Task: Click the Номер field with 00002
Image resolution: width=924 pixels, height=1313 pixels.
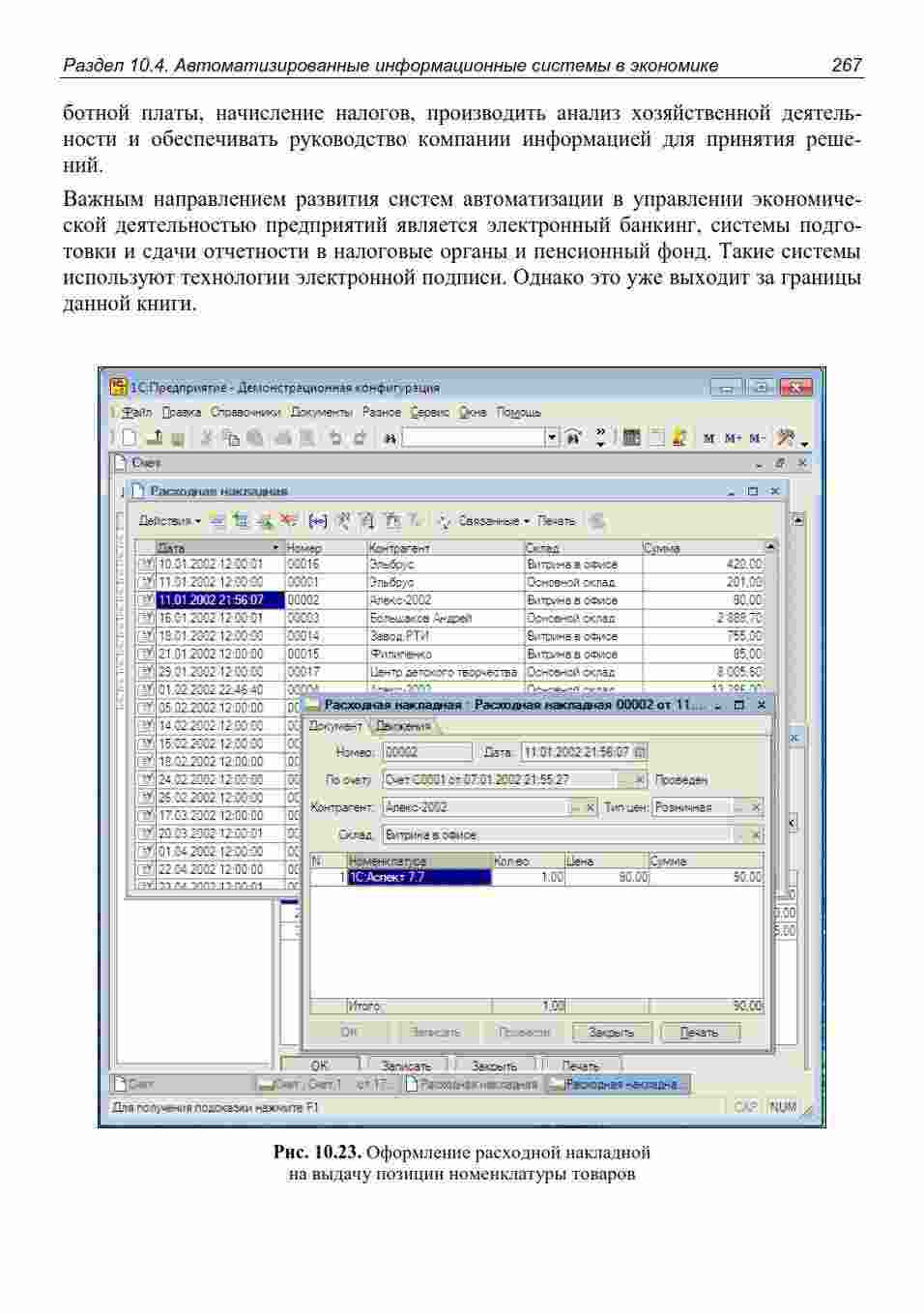Action: (427, 752)
